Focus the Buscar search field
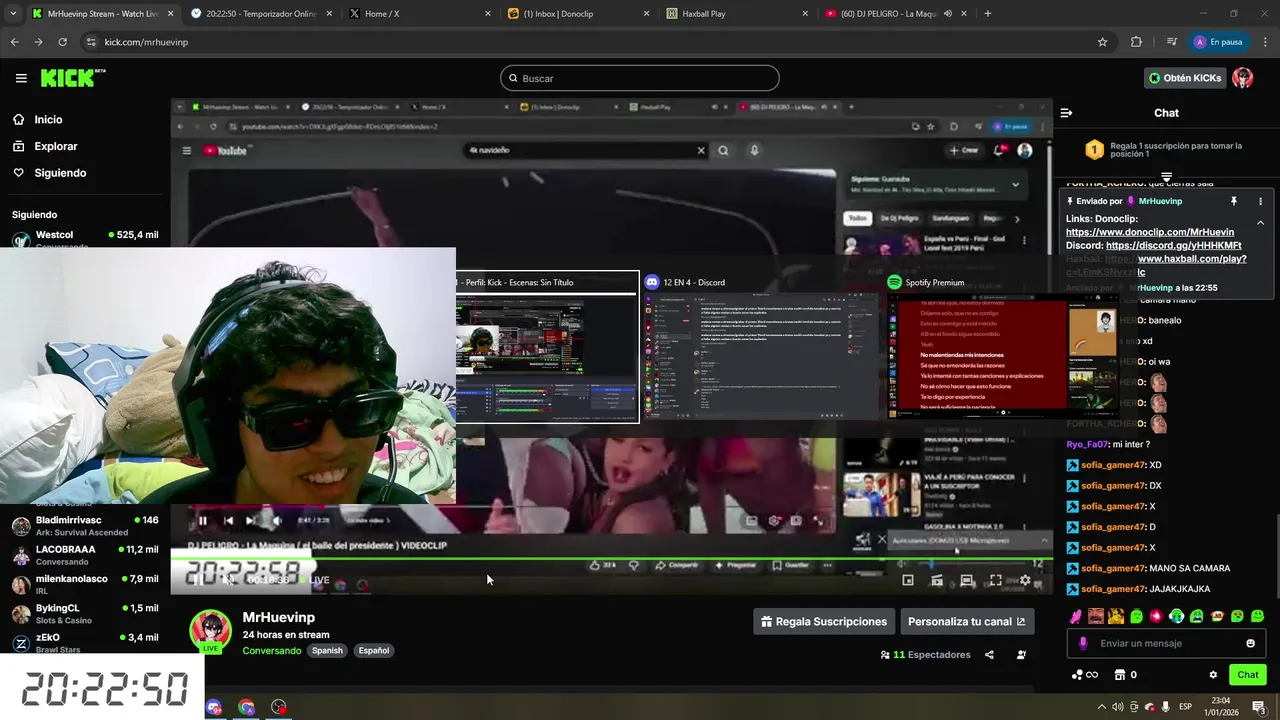 coord(640,78)
